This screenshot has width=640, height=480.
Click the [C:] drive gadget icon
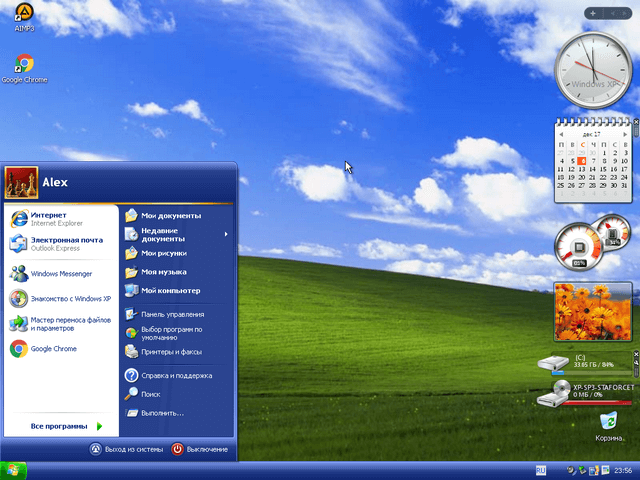tap(553, 362)
